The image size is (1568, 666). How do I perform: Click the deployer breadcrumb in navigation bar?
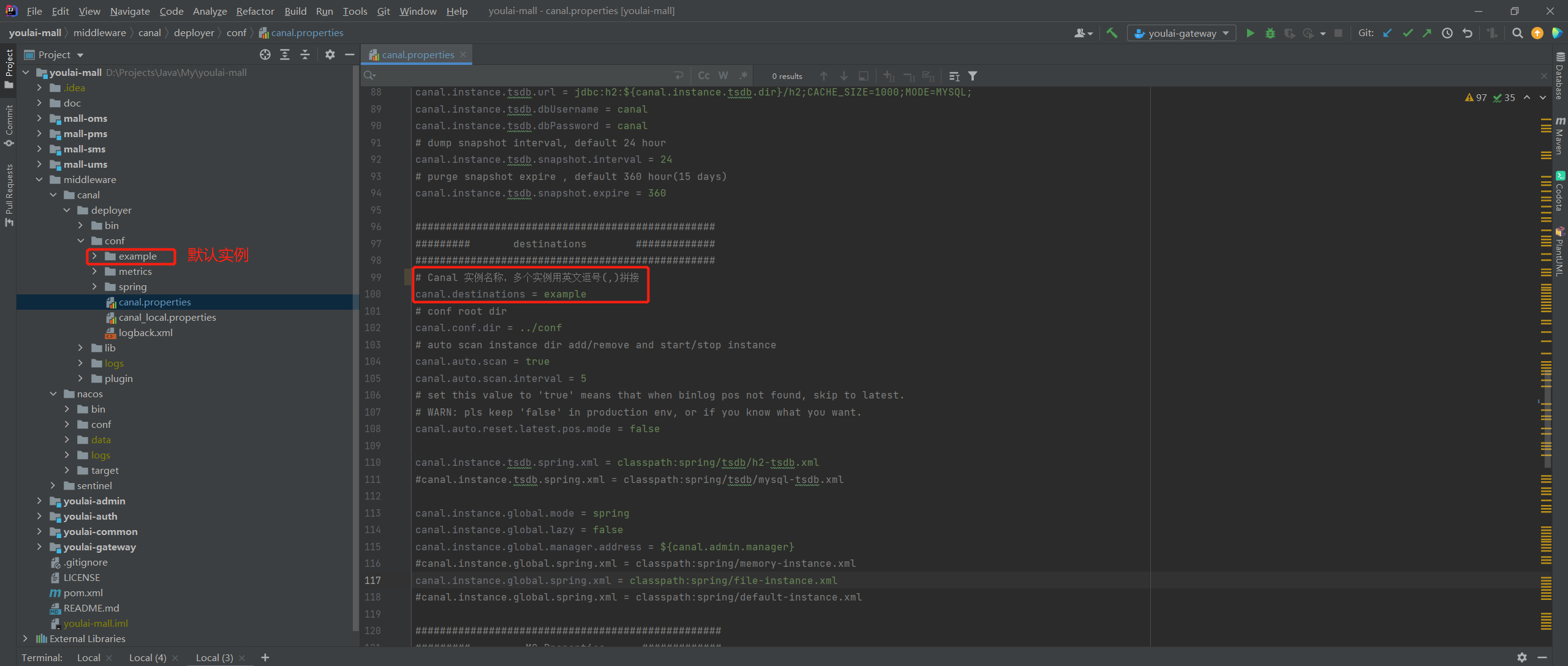coord(194,32)
